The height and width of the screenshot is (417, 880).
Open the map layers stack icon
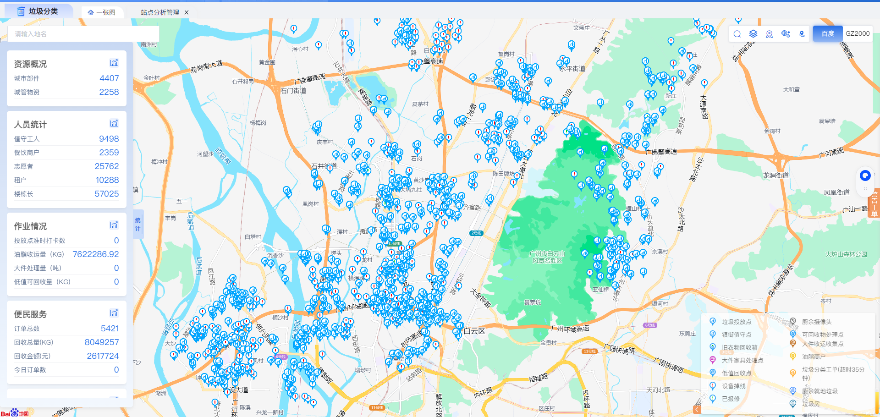pyautogui.click(x=753, y=33)
